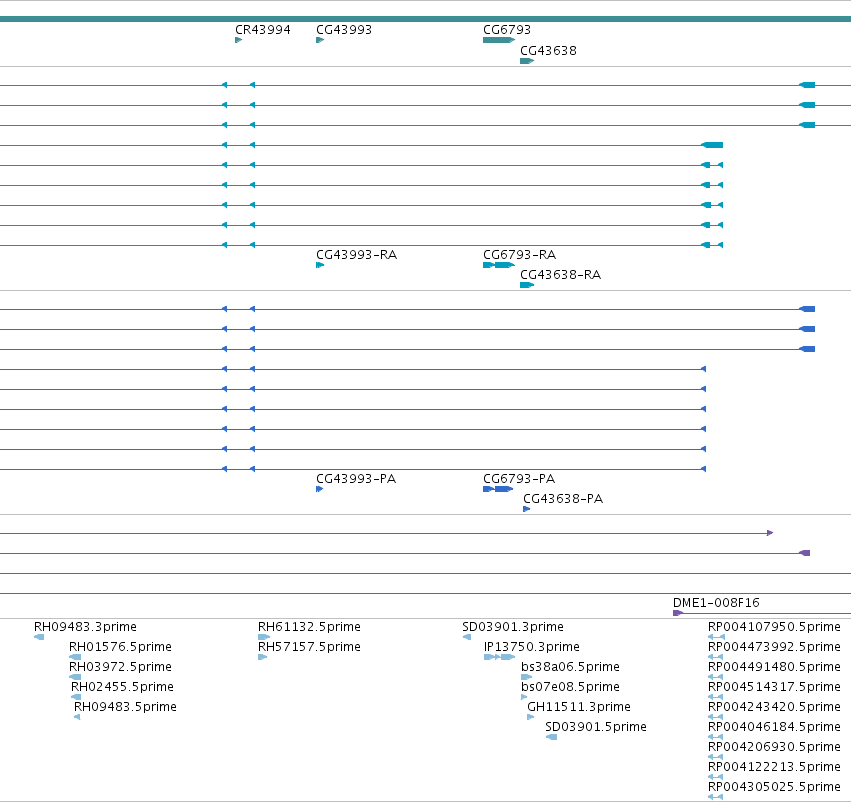Select SD03901.5prime EST label
The width and height of the screenshot is (851, 802).
coord(596,727)
